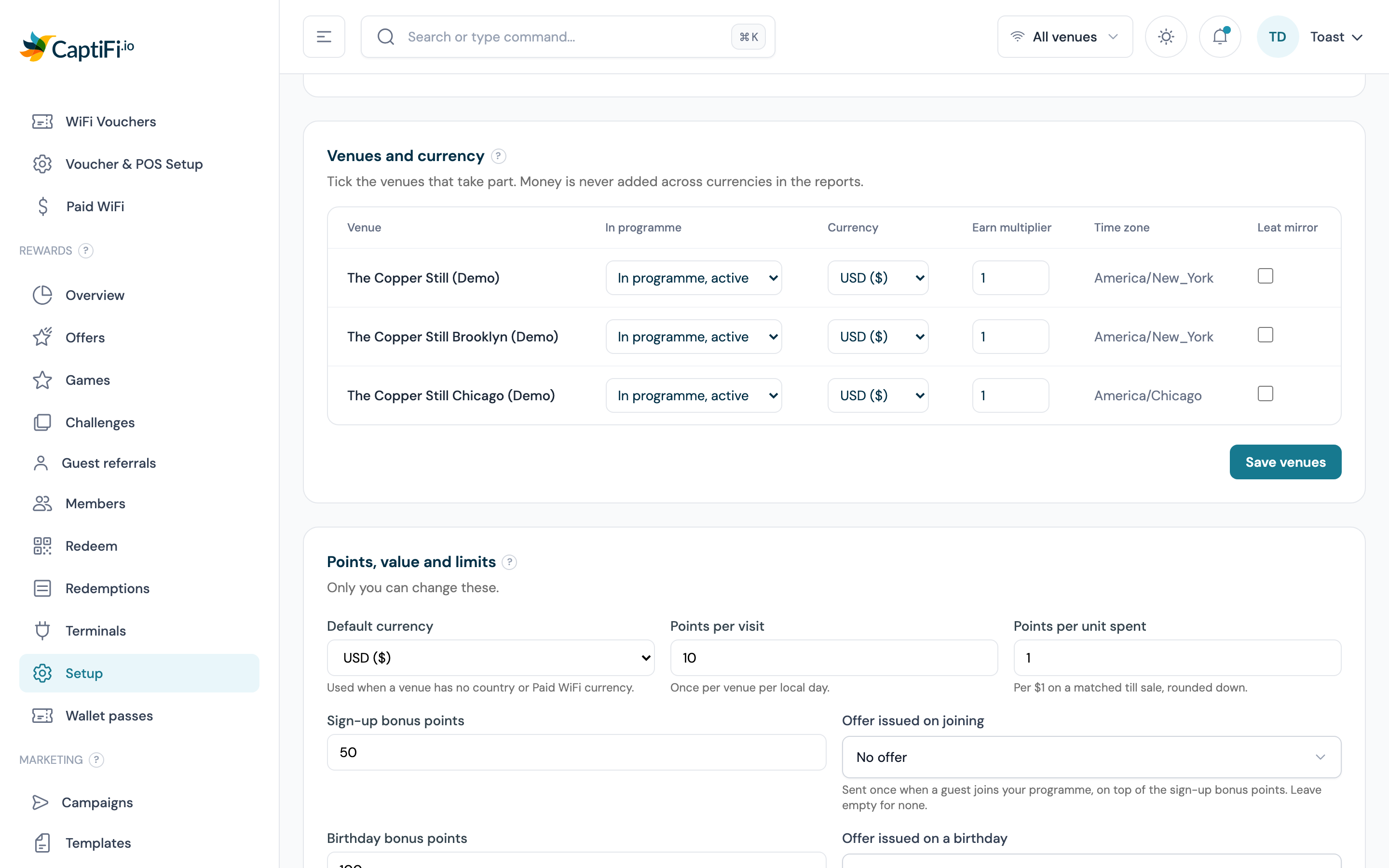This screenshot has height=868, width=1389.
Task: Click the Campaigns send arrow icon
Action: click(x=40, y=802)
